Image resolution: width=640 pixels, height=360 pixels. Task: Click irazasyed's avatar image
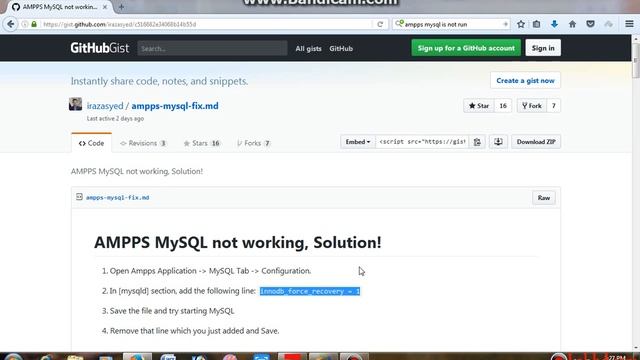pos(76,104)
